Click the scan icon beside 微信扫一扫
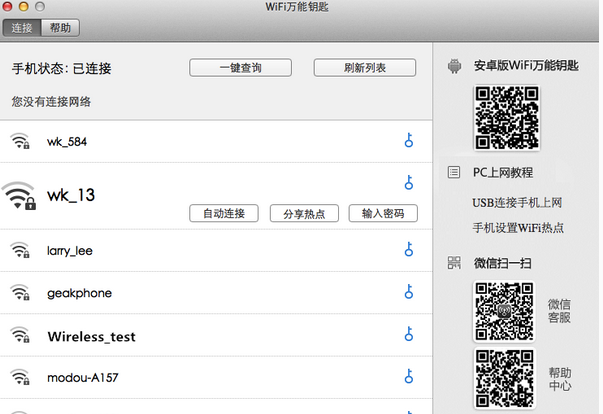 tap(454, 263)
